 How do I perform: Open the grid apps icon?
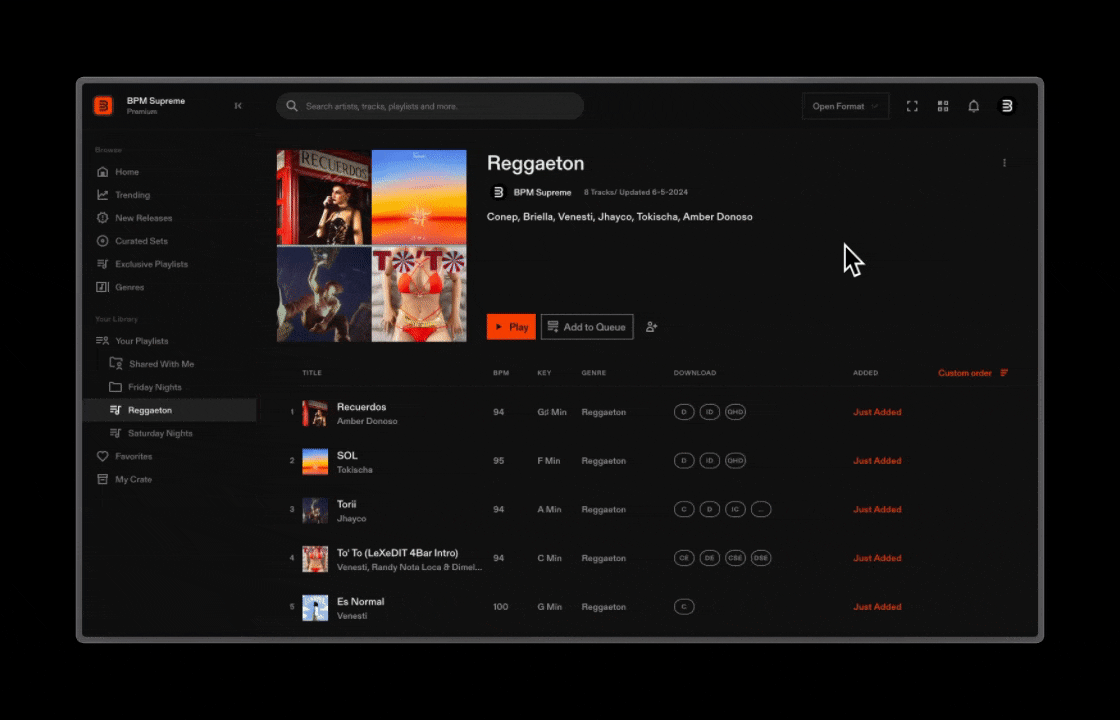click(943, 106)
